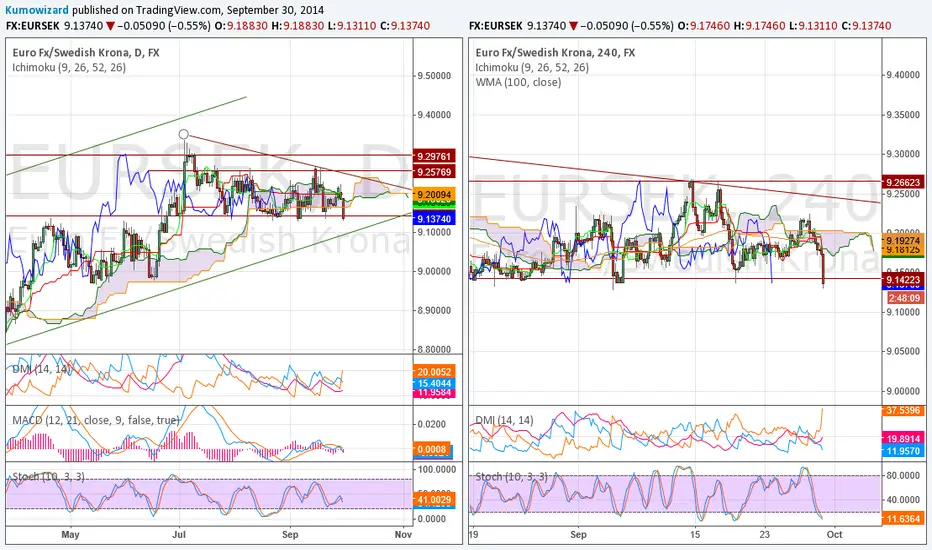
Task: Click the 9.05000 level on 240 price axis
Action: [903, 351]
